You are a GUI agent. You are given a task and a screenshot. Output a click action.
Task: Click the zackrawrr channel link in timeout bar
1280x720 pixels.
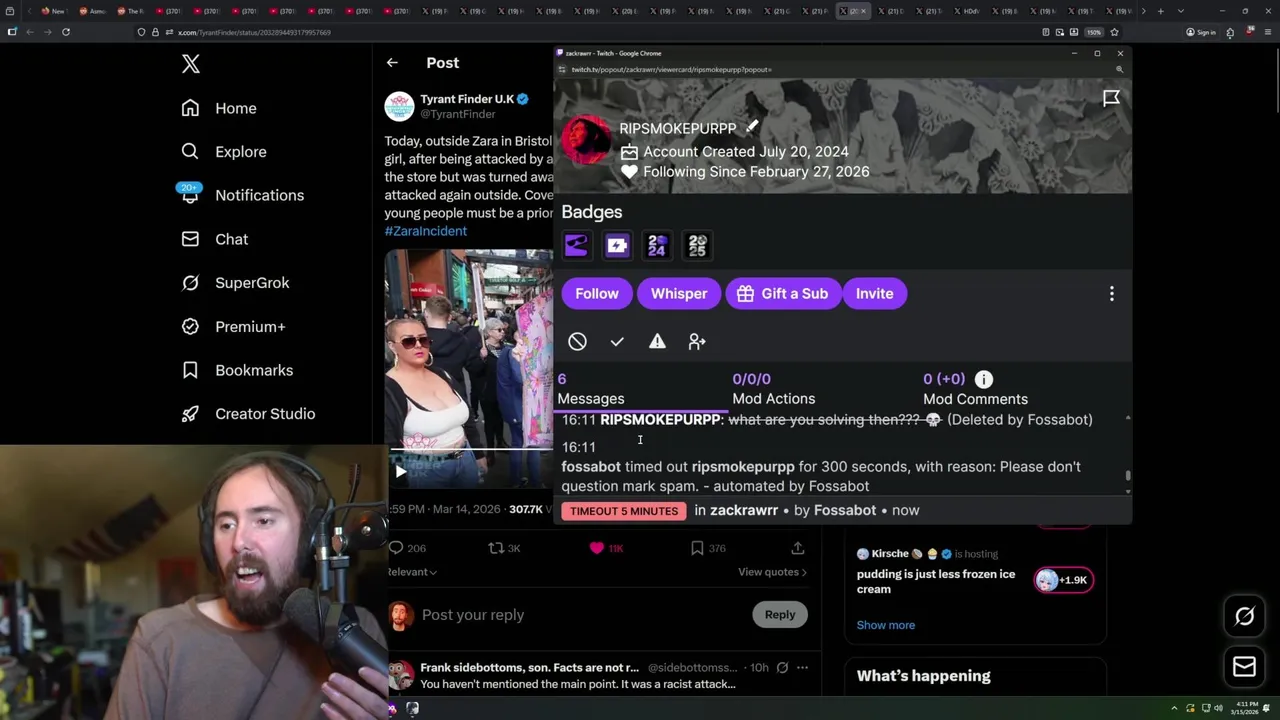(x=744, y=510)
